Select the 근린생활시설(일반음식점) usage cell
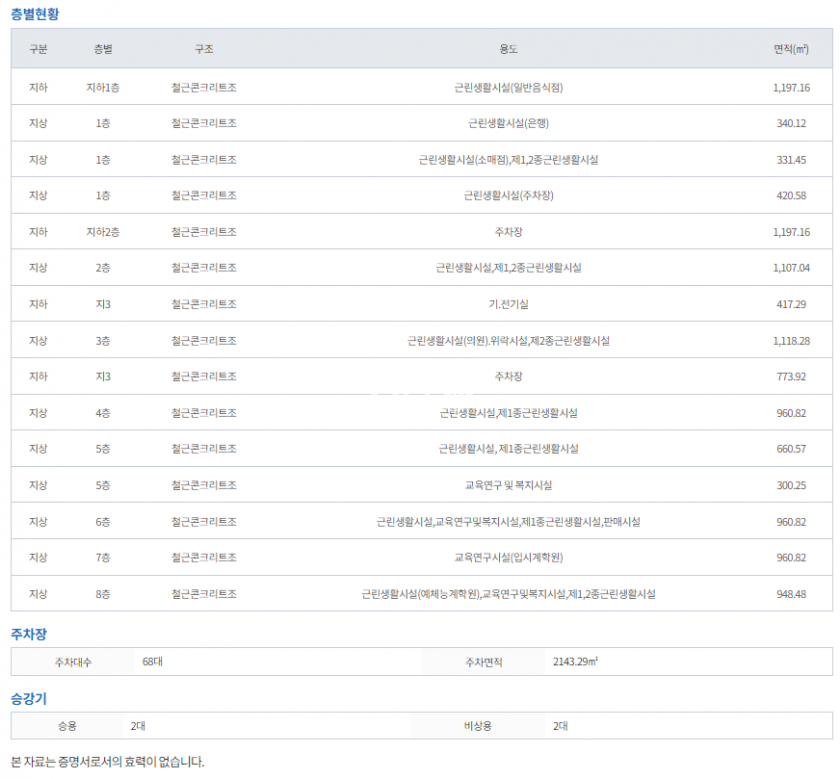 pos(508,88)
